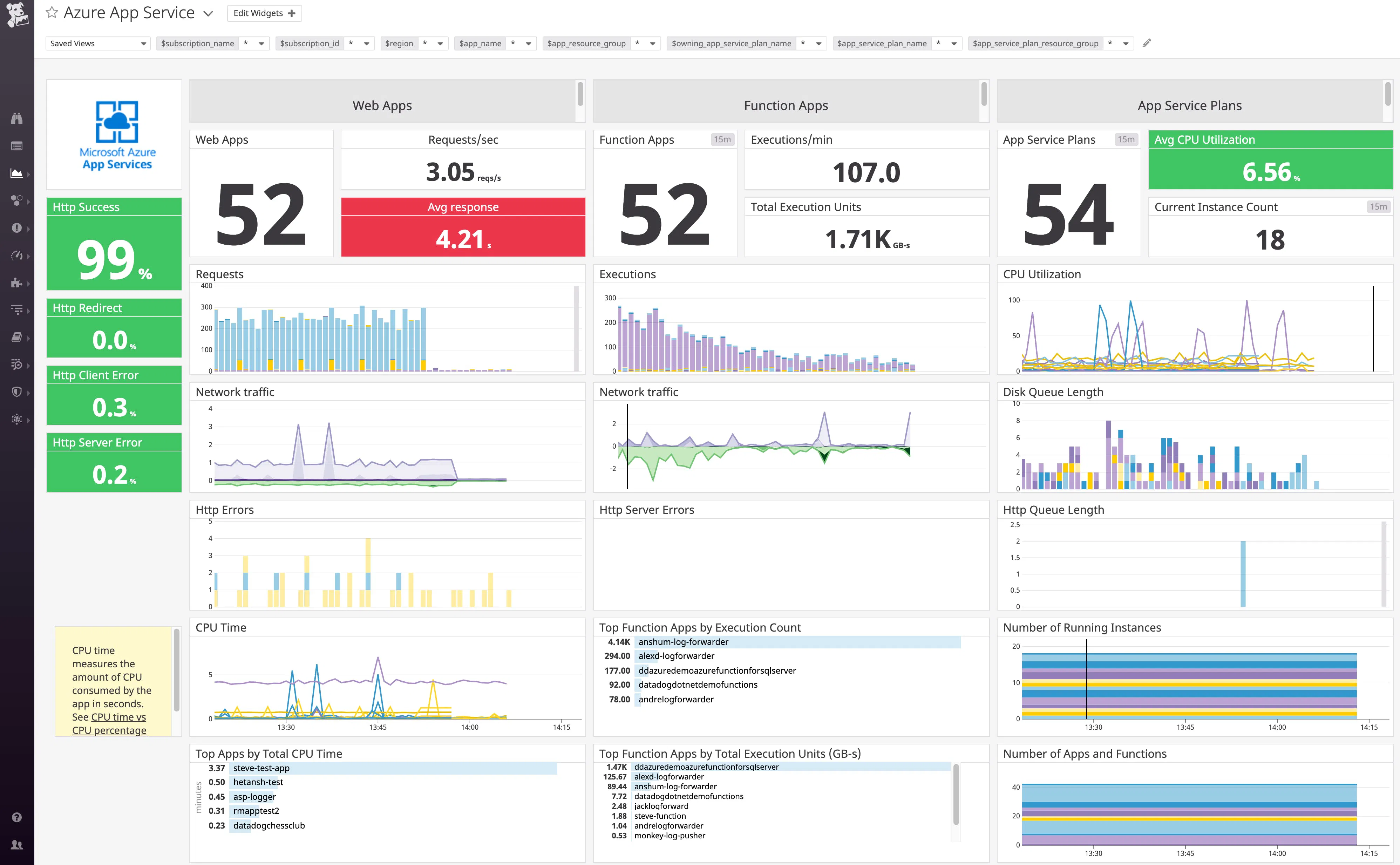Select the Integrations puzzle-piece icon
This screenshot has height=865, width=1400.
tap(17, 283)
